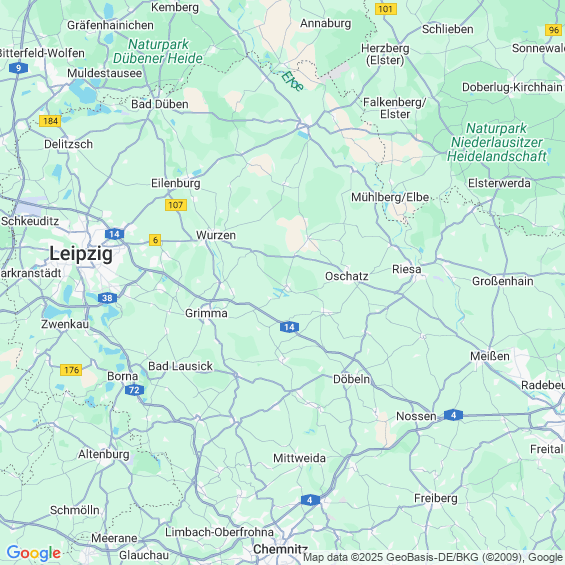The height and width of the screenshot is (565, 565).
Task: Click the 184 road shield near Delitzsch
Action: (x=50, y=121)
